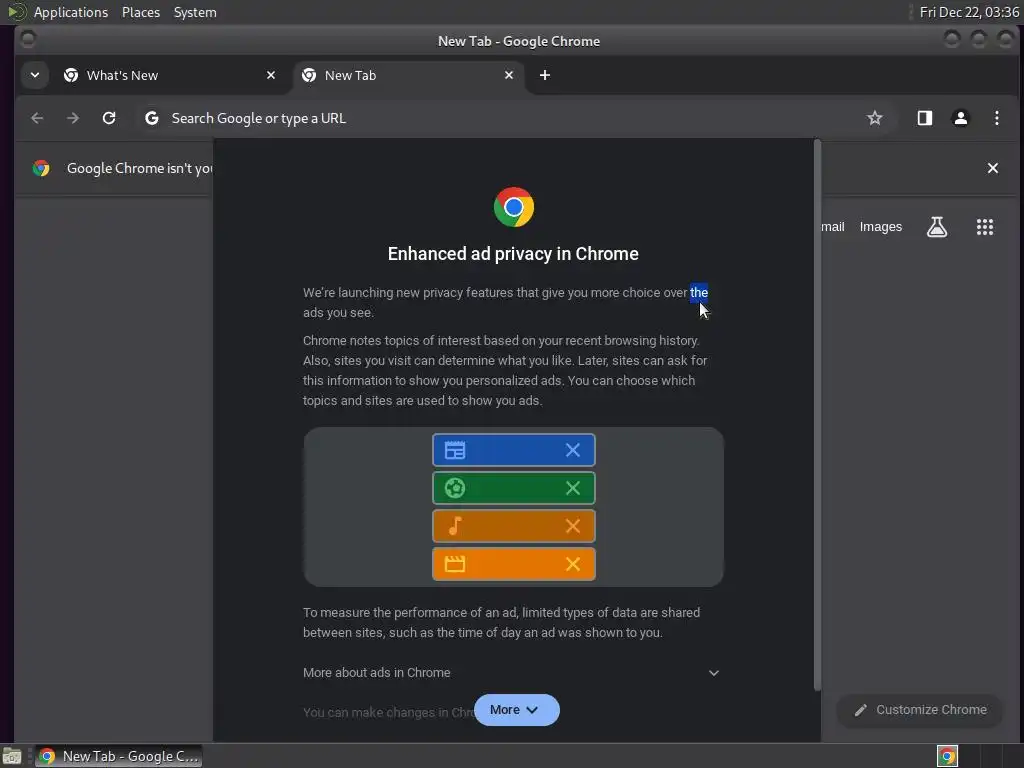Image resolution: width=1024 pixels, height=768 pixels.
Task: Switch to the What's New tab
Action: 170,75
